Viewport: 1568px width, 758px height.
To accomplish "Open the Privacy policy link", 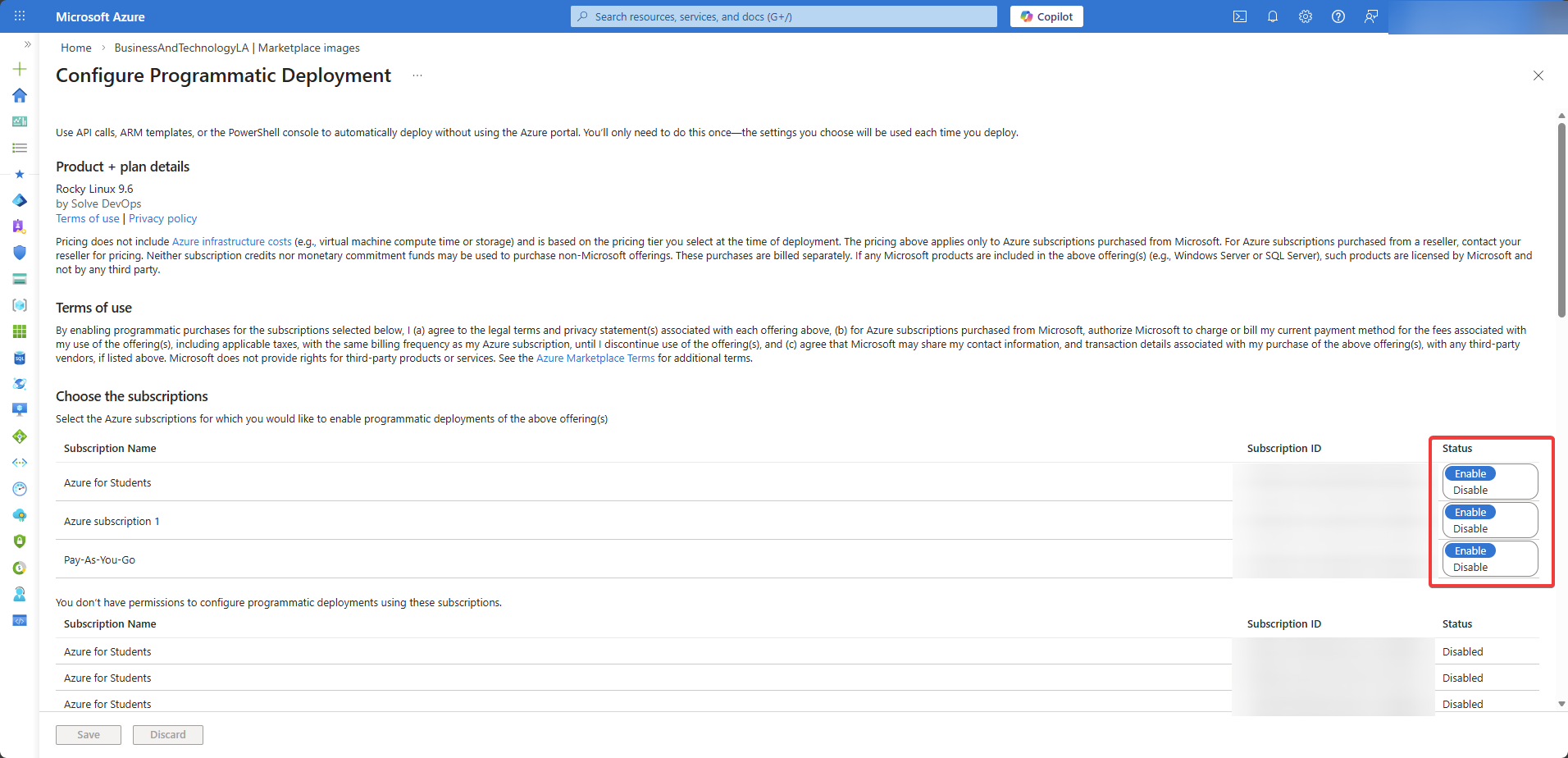I will point(162,218).
